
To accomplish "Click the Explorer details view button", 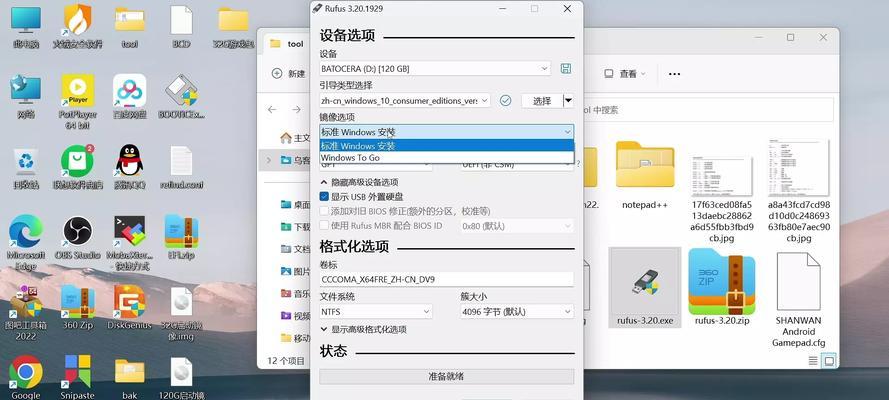I will tap(813, 360).
